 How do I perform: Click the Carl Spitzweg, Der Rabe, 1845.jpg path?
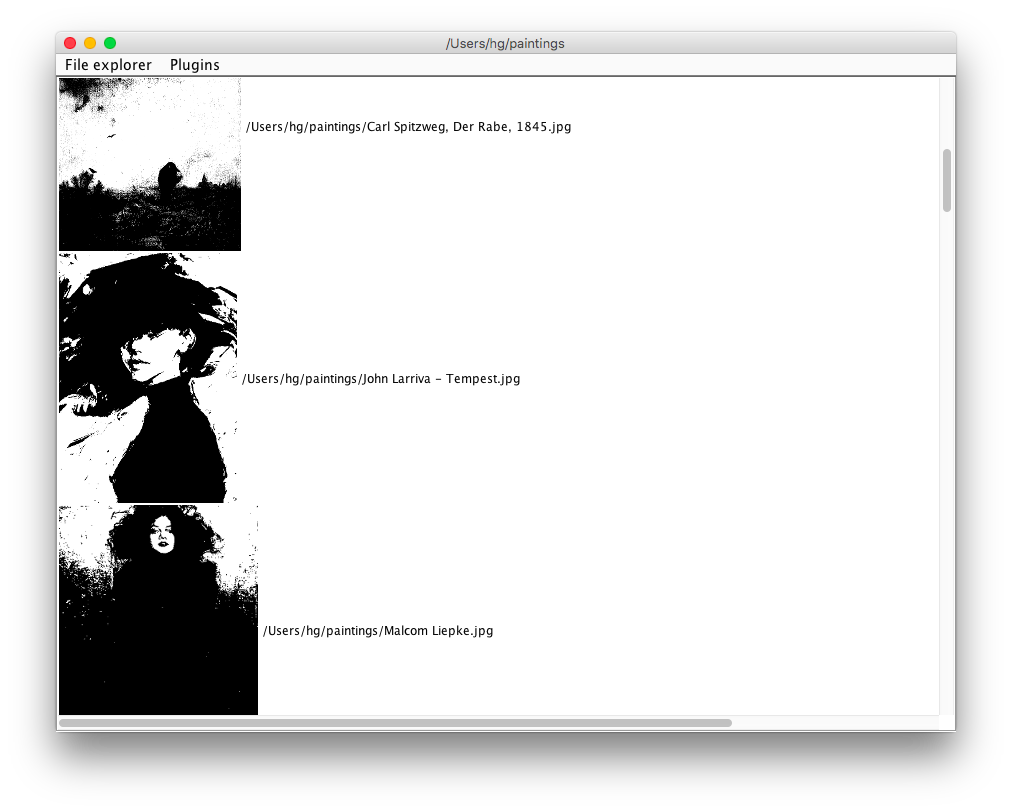[409, 127]
